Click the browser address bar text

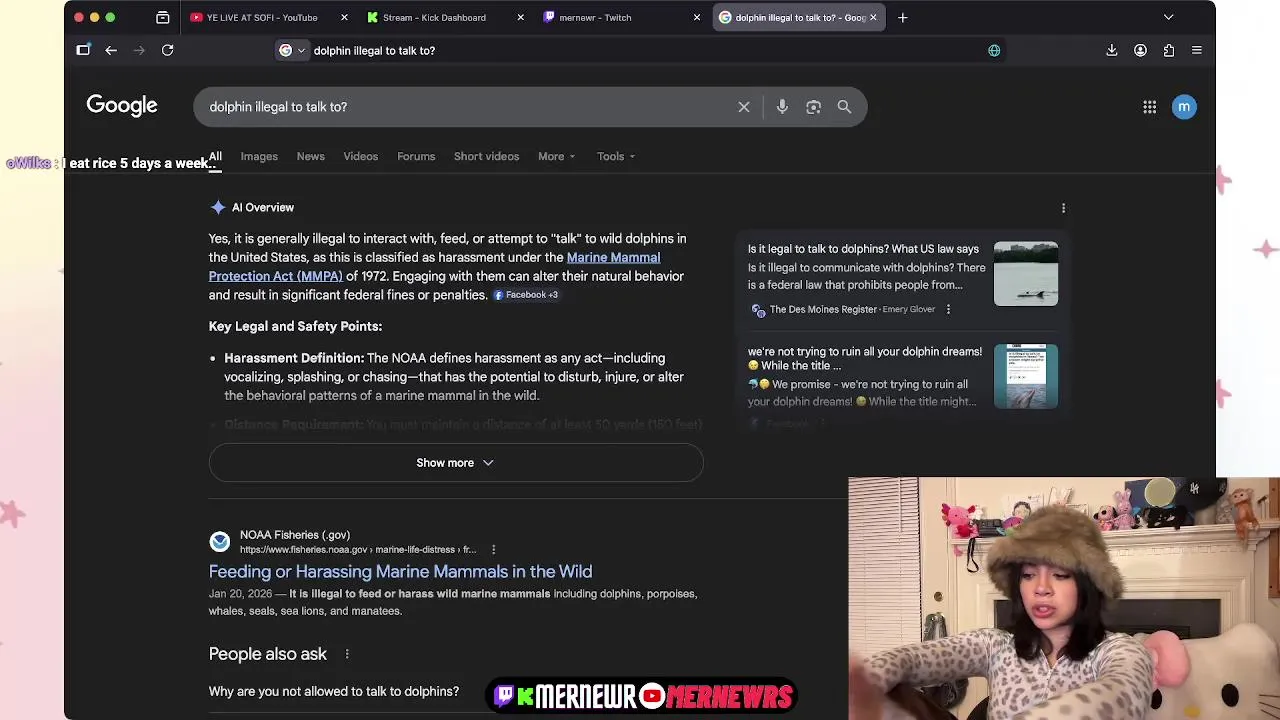click(x=374, y=50)
